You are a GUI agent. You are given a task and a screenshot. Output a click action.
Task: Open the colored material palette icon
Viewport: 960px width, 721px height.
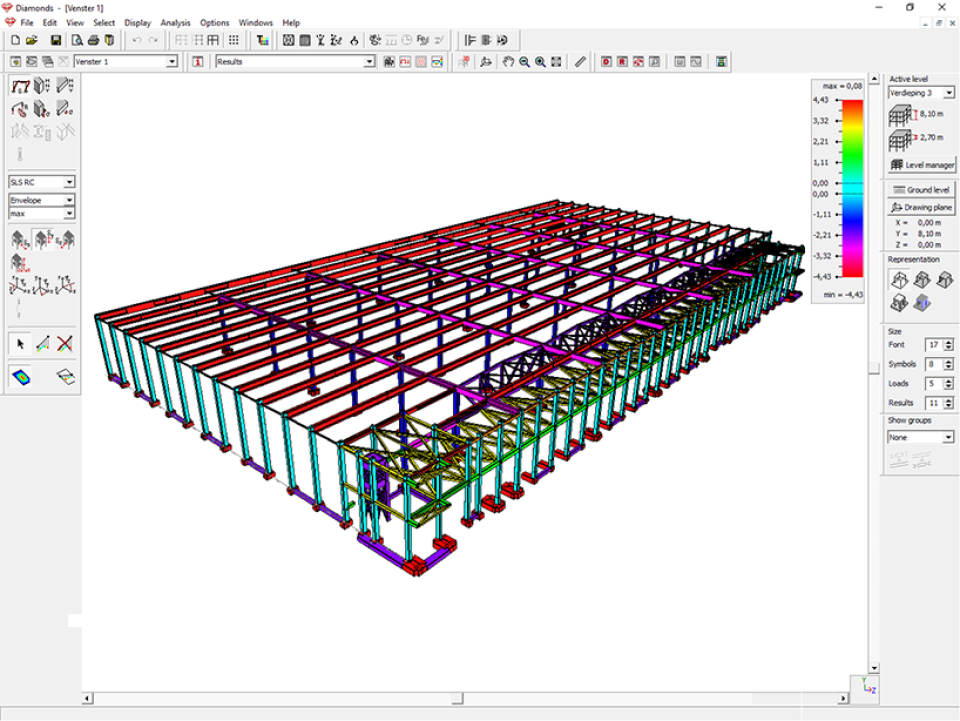tap(263, 40)
